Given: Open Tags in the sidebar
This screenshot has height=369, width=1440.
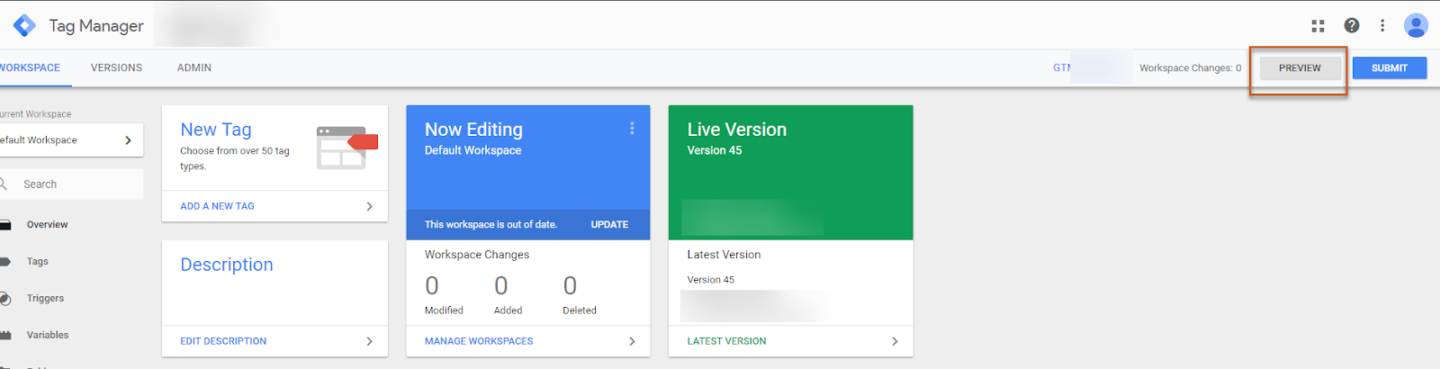Looking at the screenshot, I should (x=37, y=262).
